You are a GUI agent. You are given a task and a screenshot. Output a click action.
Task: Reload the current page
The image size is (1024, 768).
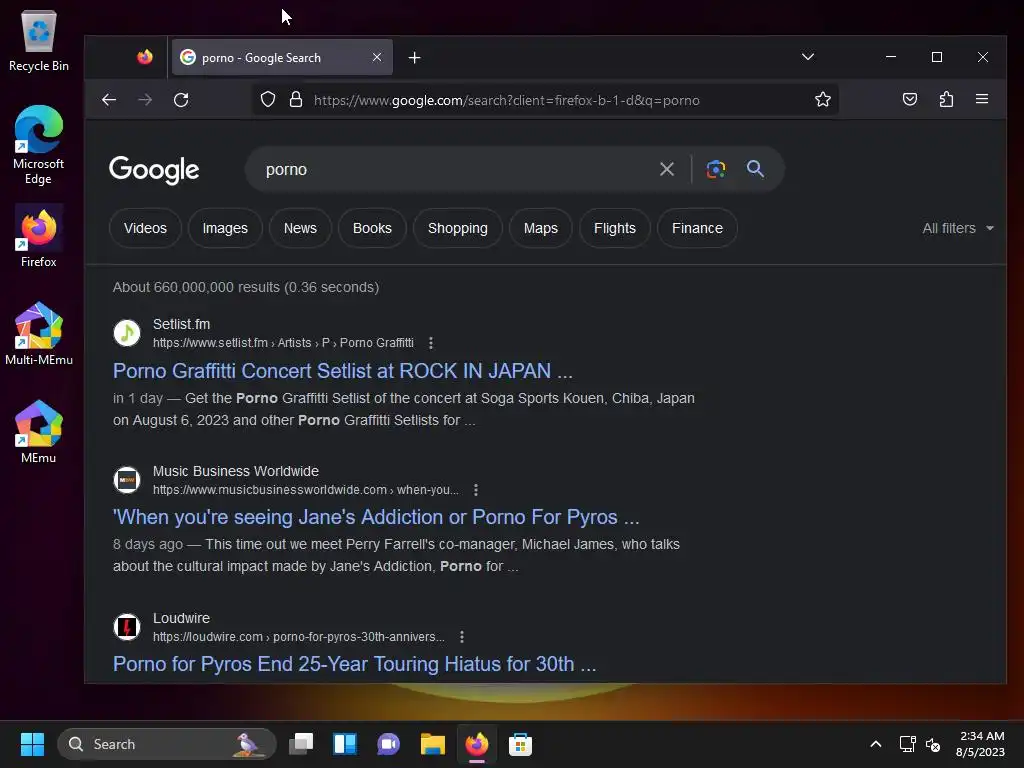(x=181, y=100)
